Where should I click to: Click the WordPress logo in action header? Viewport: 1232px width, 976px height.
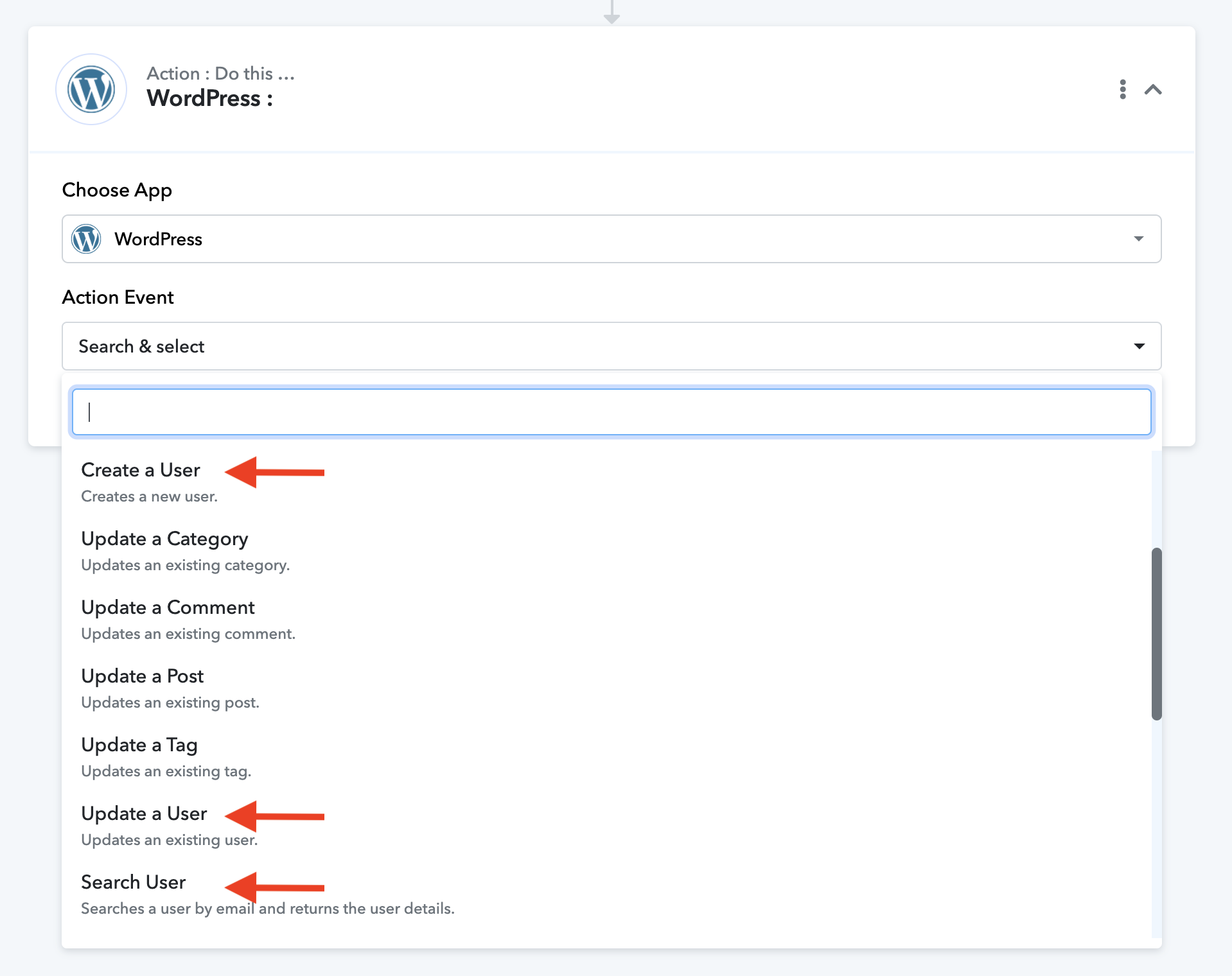point(91,89)
